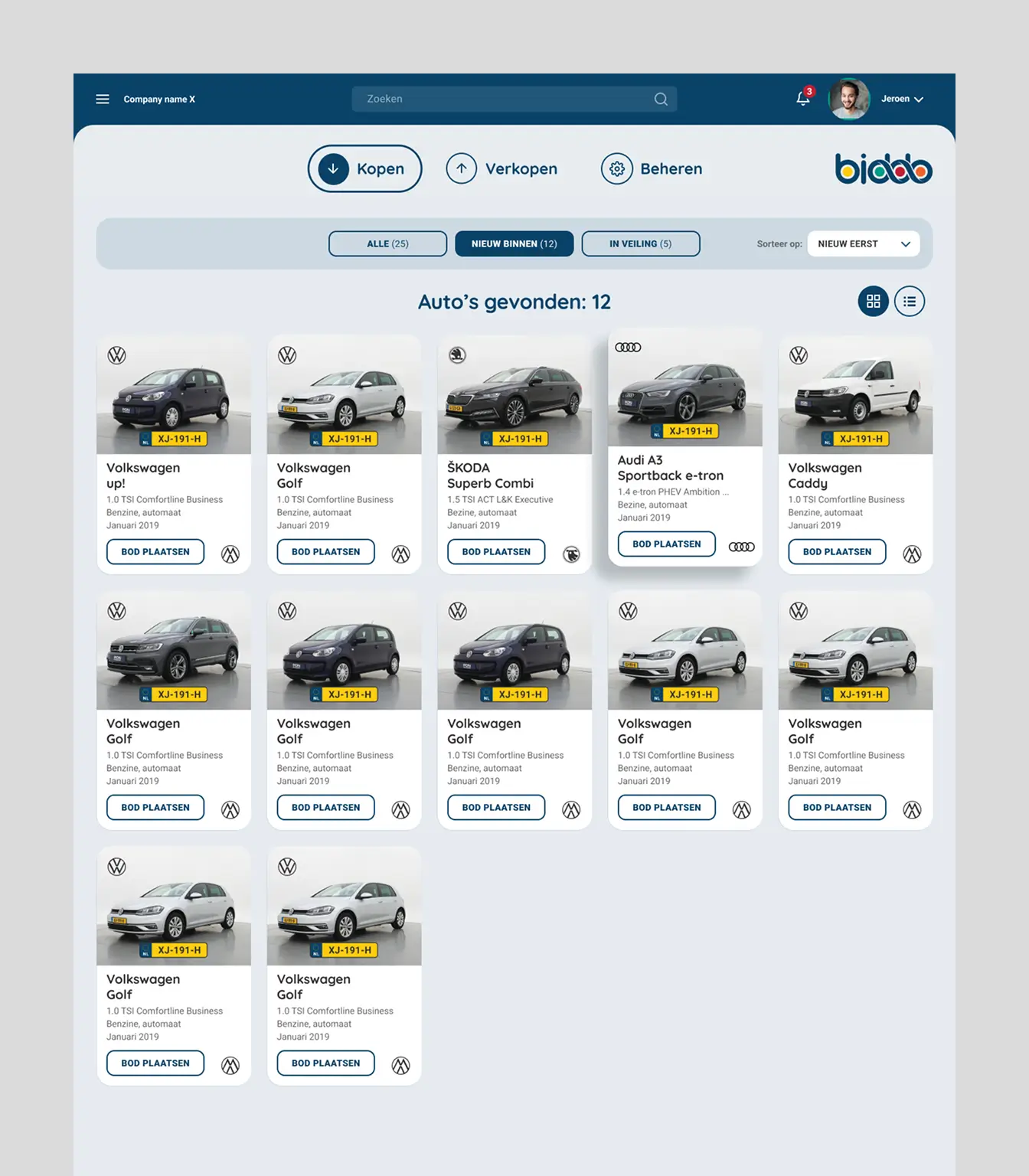The height and width of the screenshot is (1176, 1029).
Task: Click dealer logo on Volkswagen up! card
Action: coord(230,554)
